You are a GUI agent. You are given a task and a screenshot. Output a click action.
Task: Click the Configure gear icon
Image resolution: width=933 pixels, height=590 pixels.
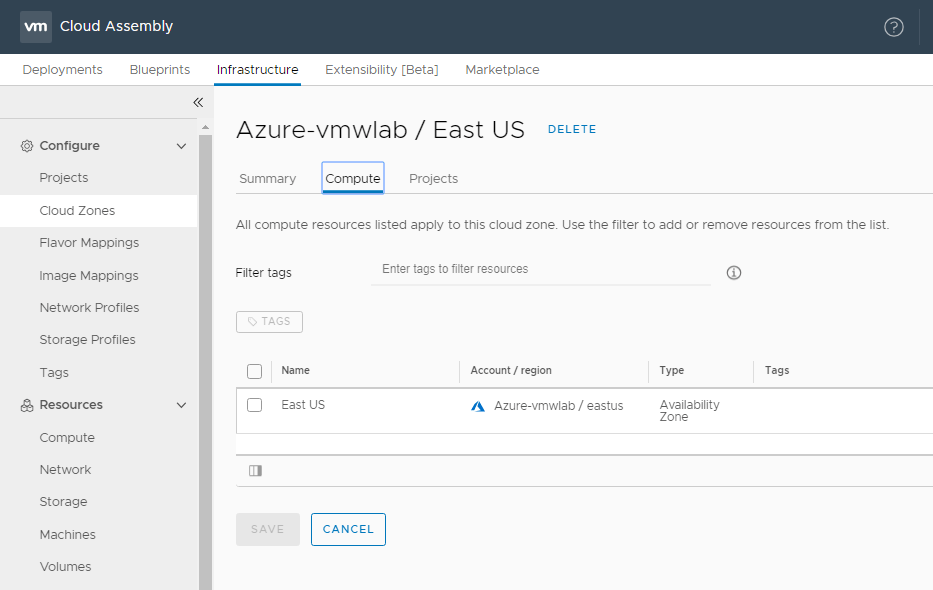pyautogui.click(x=27, y=146)
